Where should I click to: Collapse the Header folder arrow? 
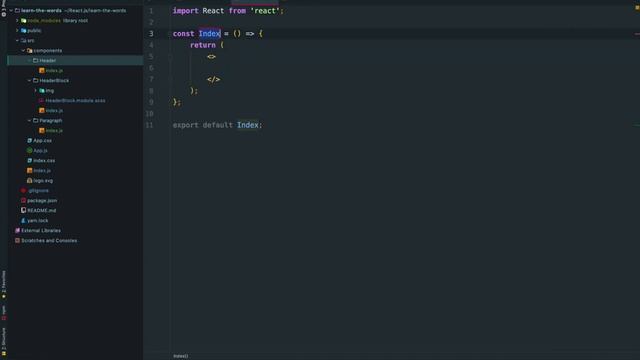(x=29, y=60)
